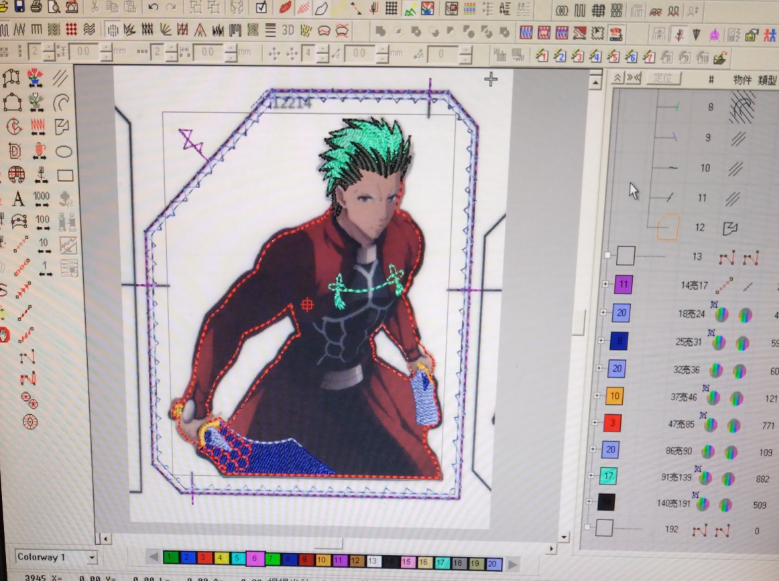
Task: Click the Travel by 1 stitch icon
Action: (x=45, y=268)
